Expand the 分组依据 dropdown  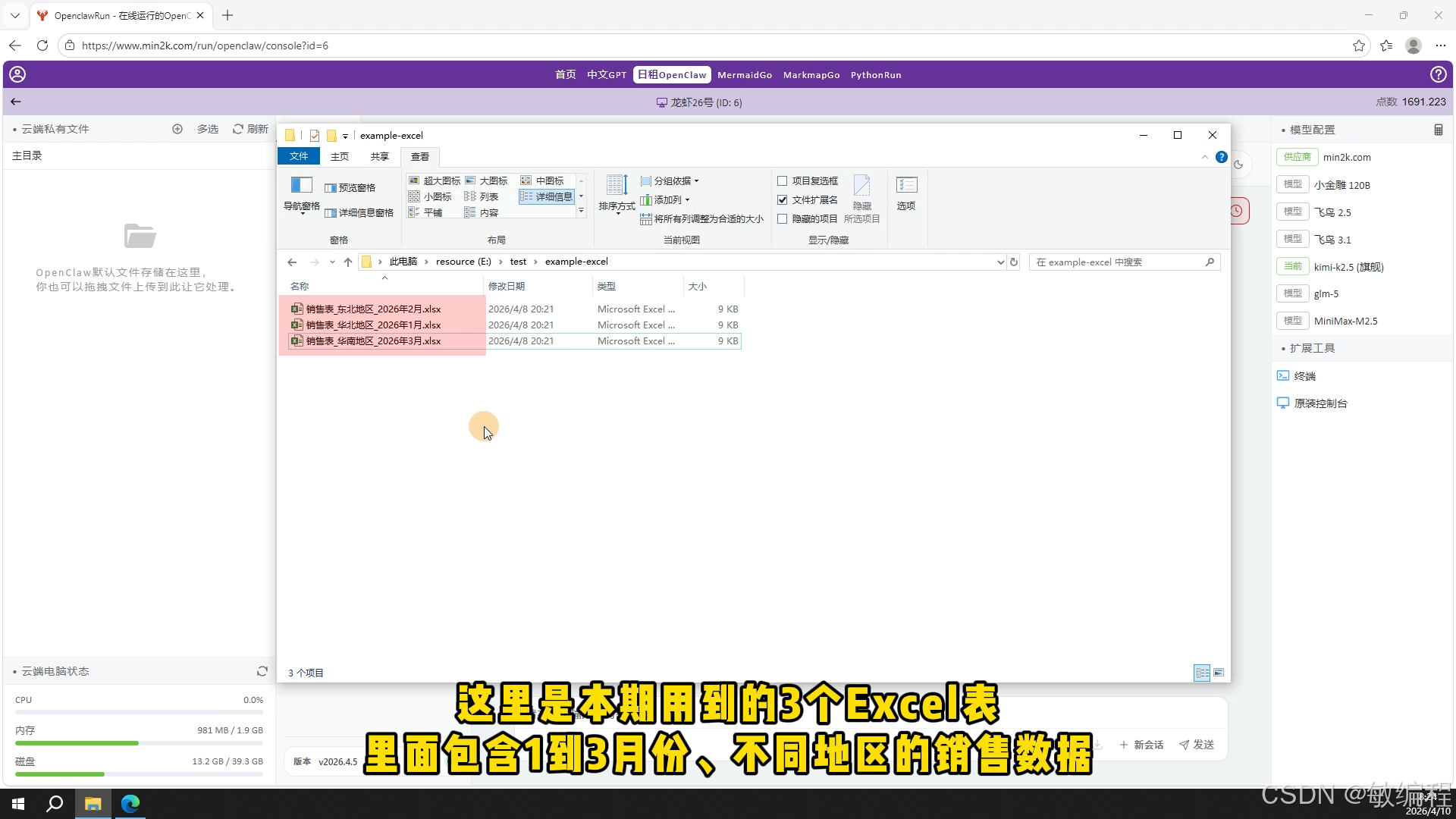coord(670,180)
